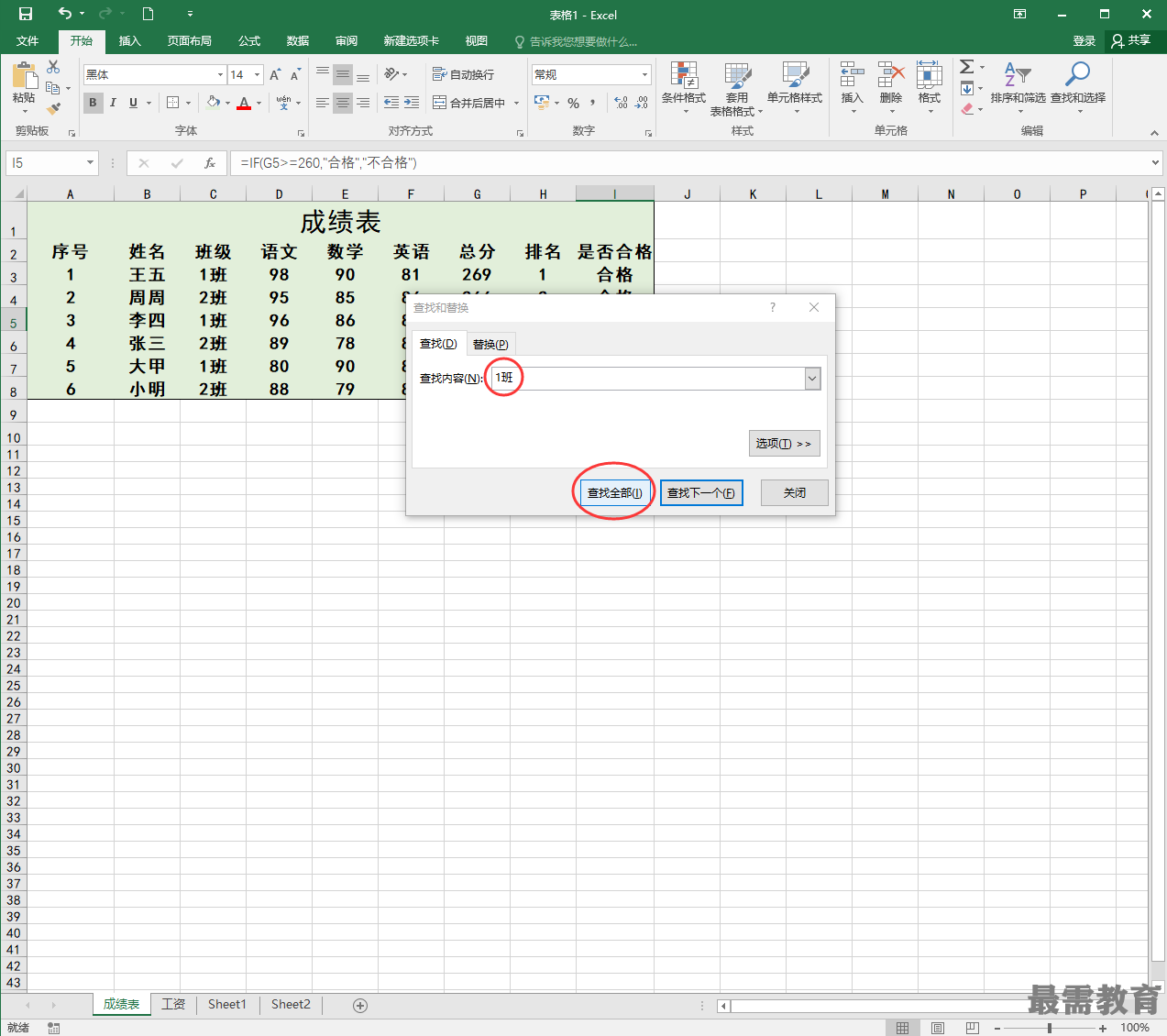This screenshot has height=1036, width=1167.
Task: Click the red font color A swatch
Action: coord(244,103)
